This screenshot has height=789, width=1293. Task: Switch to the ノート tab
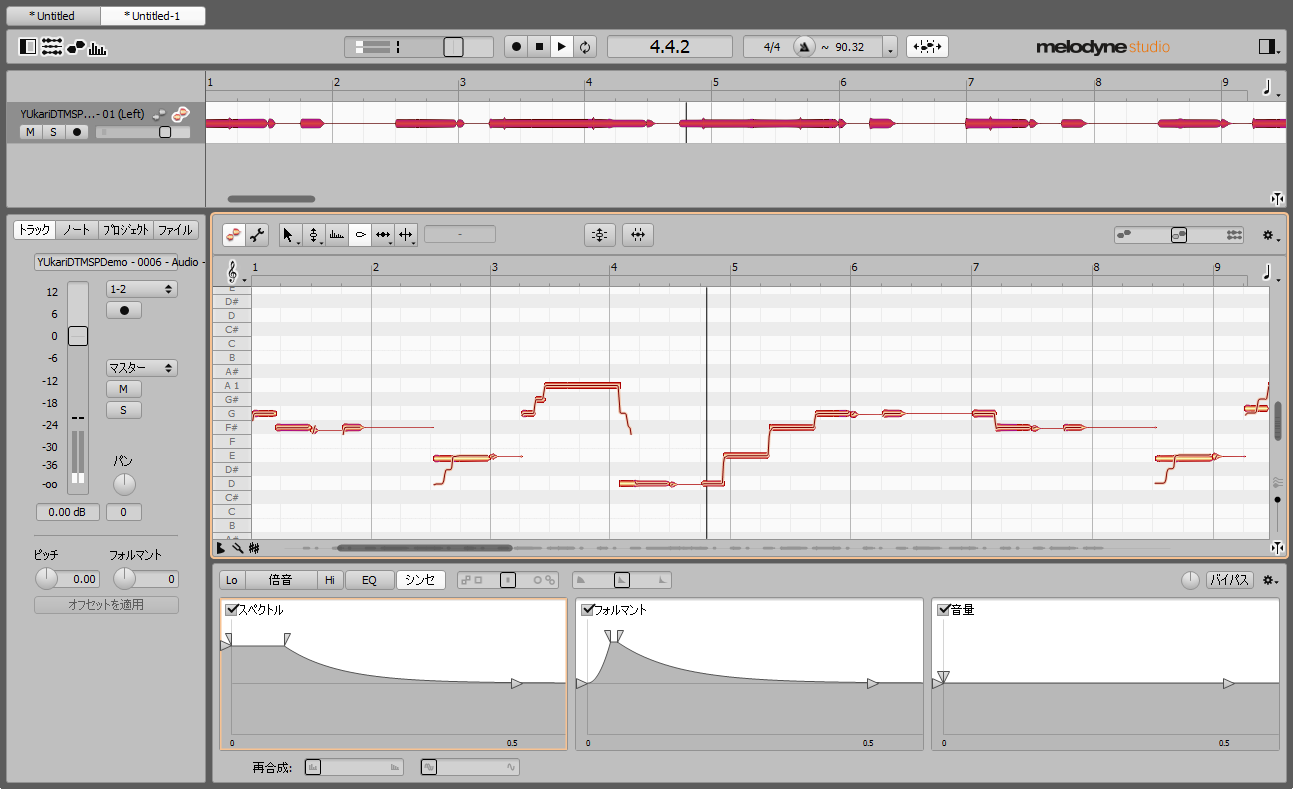(x=77, y=230)
